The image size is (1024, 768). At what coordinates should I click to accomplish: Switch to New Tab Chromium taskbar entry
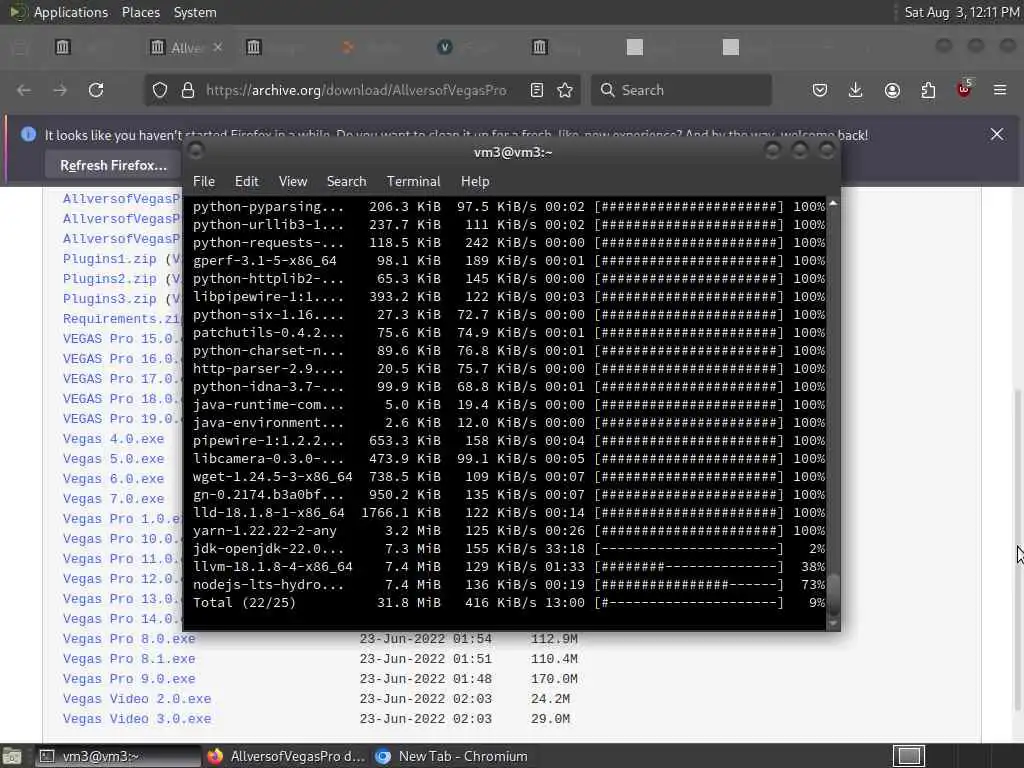(x=453, y=756)
